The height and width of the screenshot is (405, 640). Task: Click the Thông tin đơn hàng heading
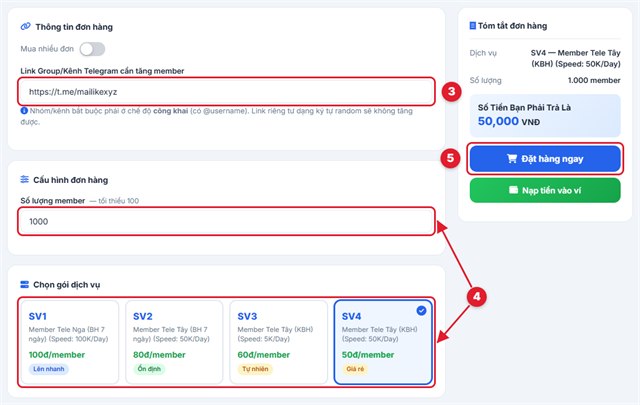click(74, 27)
